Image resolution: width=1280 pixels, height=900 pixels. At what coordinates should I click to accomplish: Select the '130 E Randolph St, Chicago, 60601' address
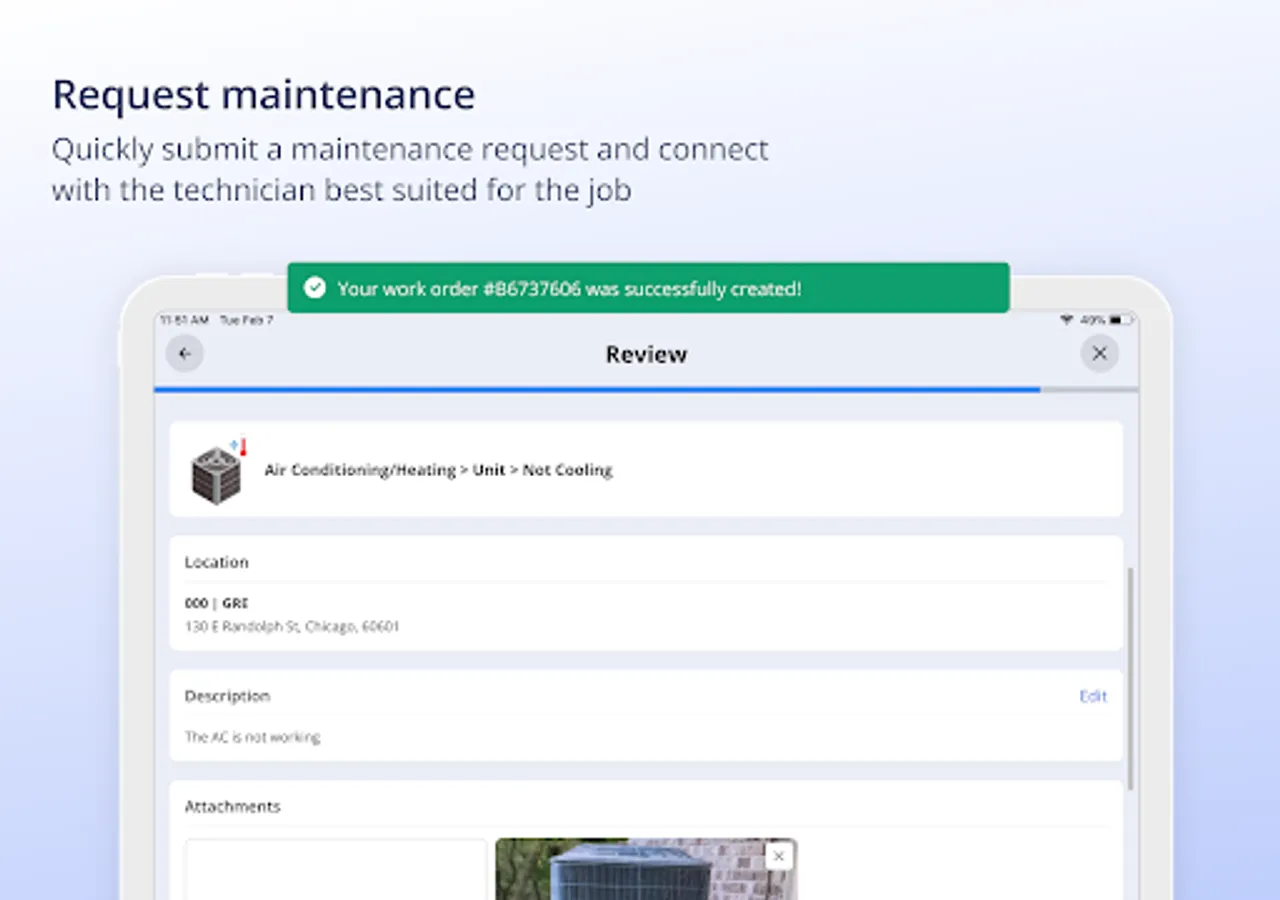[x=292, y=627]
